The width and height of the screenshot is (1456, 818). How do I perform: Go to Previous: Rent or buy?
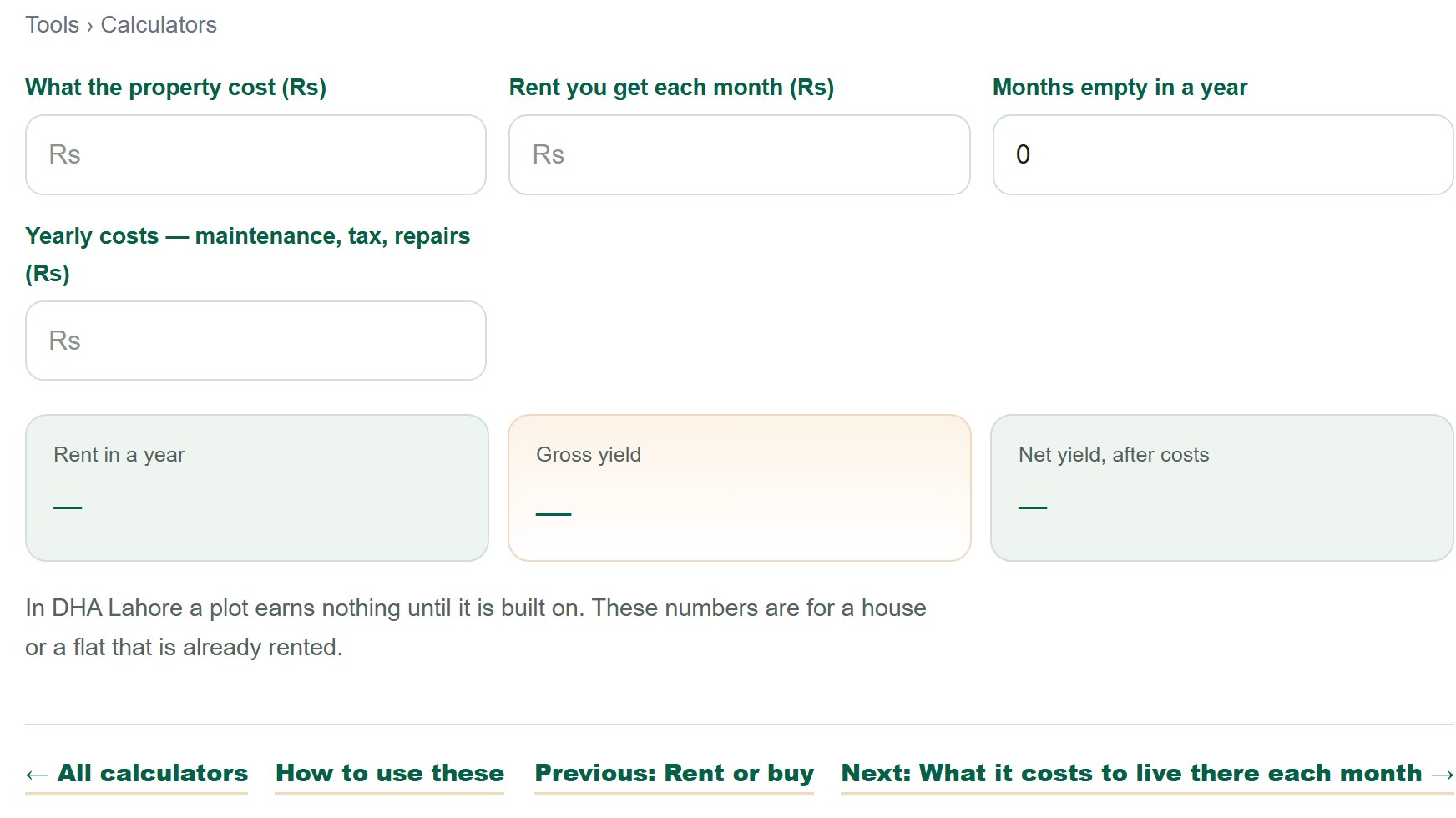675,774
